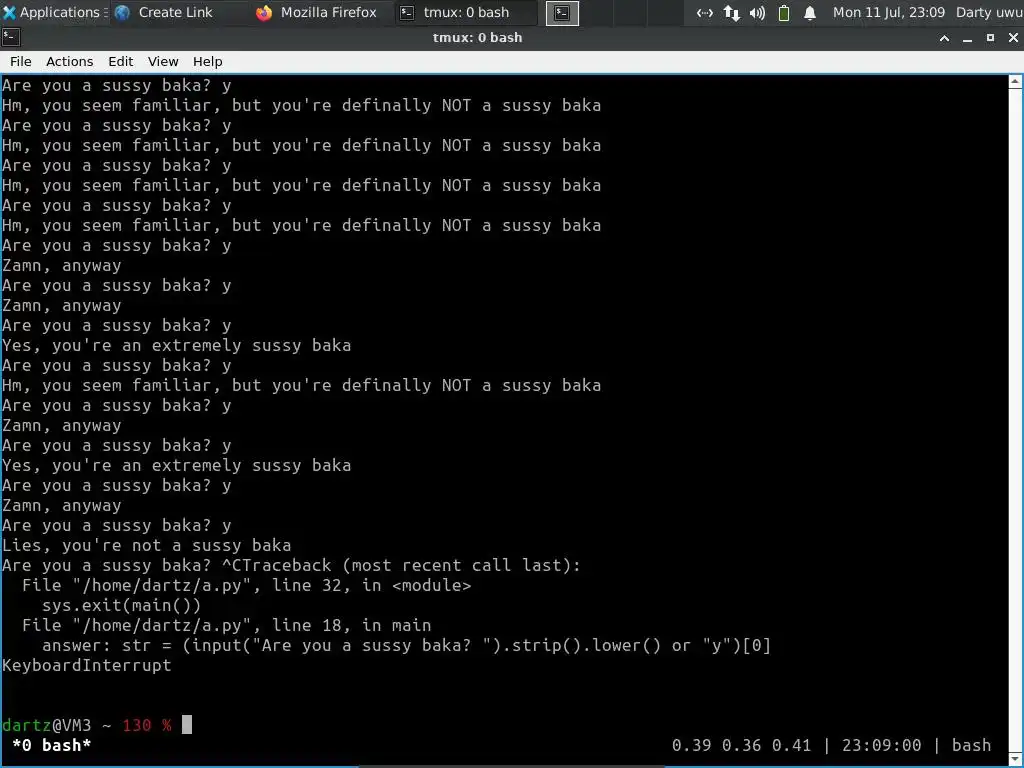This screenshot has height=768, width=1024.
Task: Open the View menu
Action: (x=163, y=61)
